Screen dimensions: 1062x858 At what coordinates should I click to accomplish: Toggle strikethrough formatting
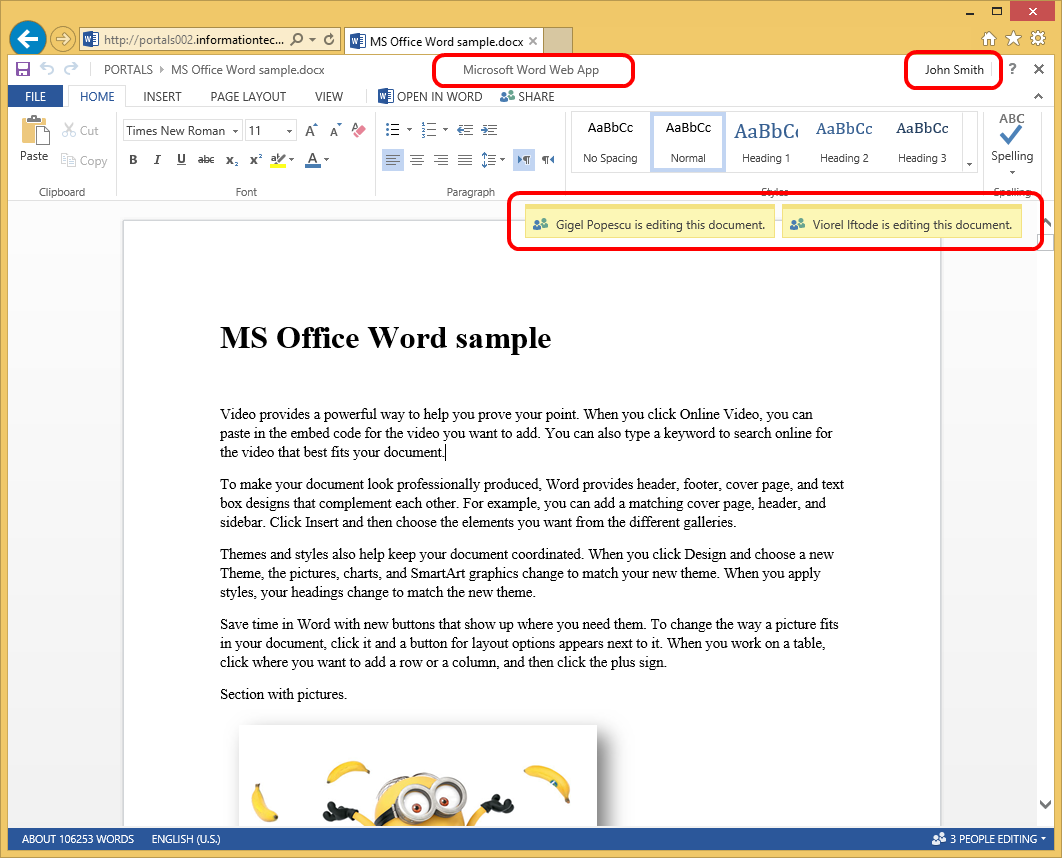[206, 160]
